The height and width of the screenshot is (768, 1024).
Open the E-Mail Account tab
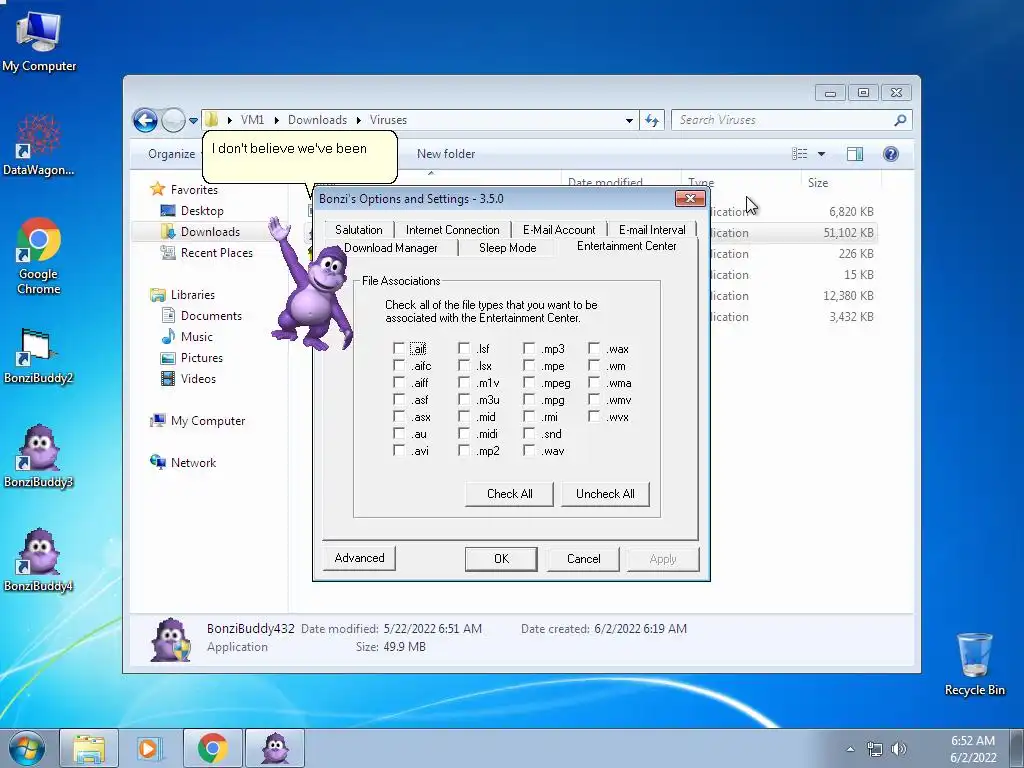coord(559,230)
